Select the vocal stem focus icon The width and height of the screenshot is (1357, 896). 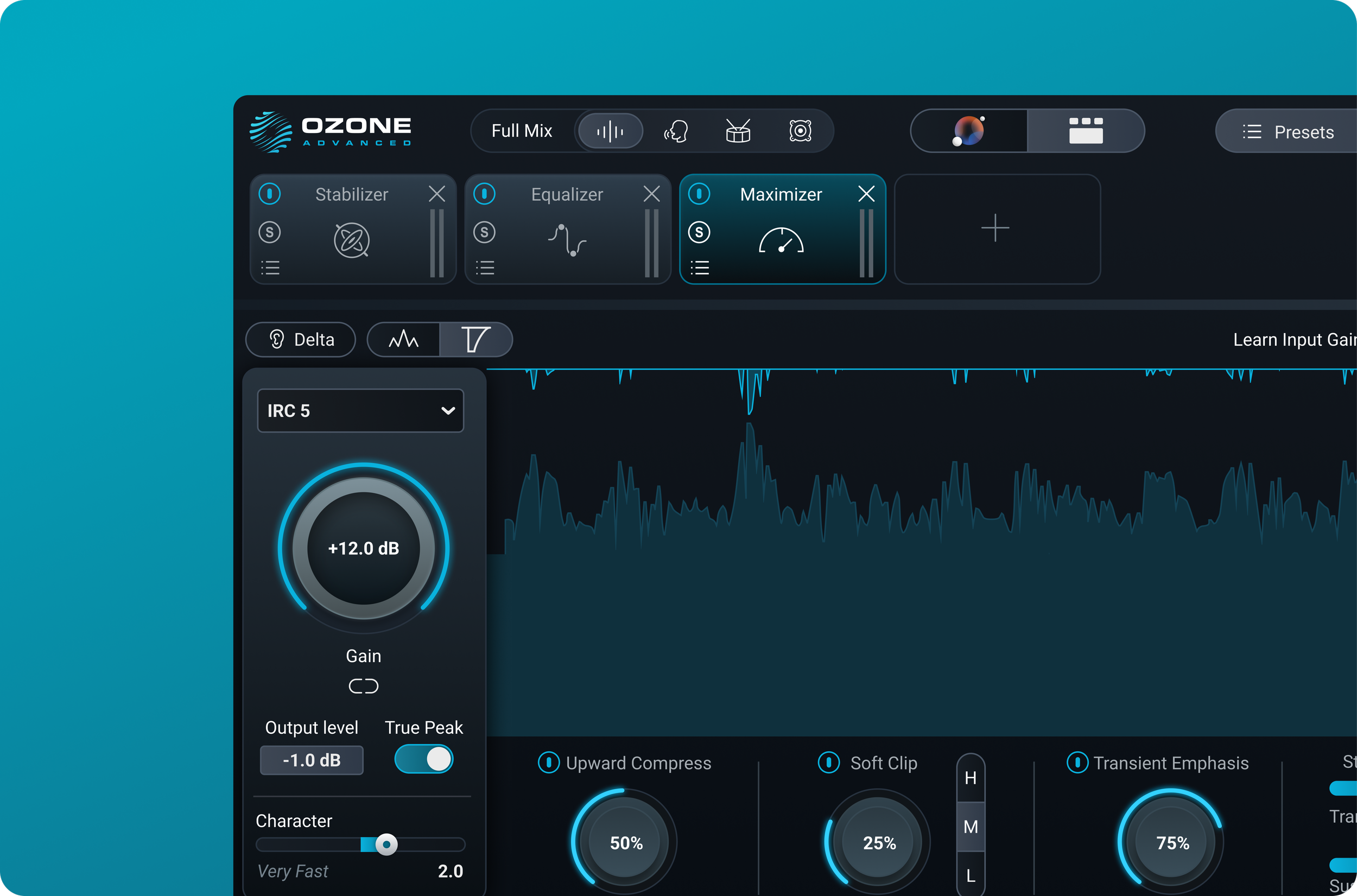click(x=675, y=131)
